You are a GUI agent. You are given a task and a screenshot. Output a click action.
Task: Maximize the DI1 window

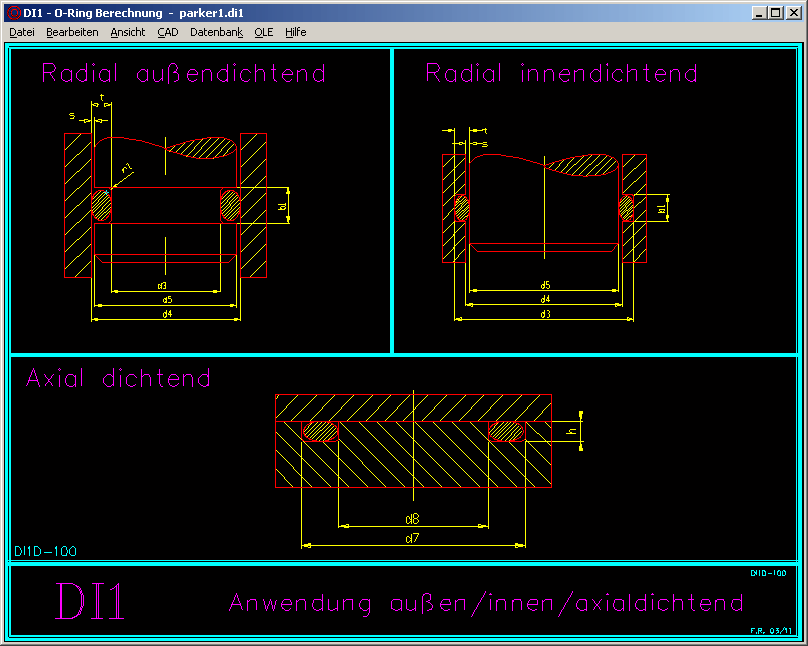[x=777, y=13]
